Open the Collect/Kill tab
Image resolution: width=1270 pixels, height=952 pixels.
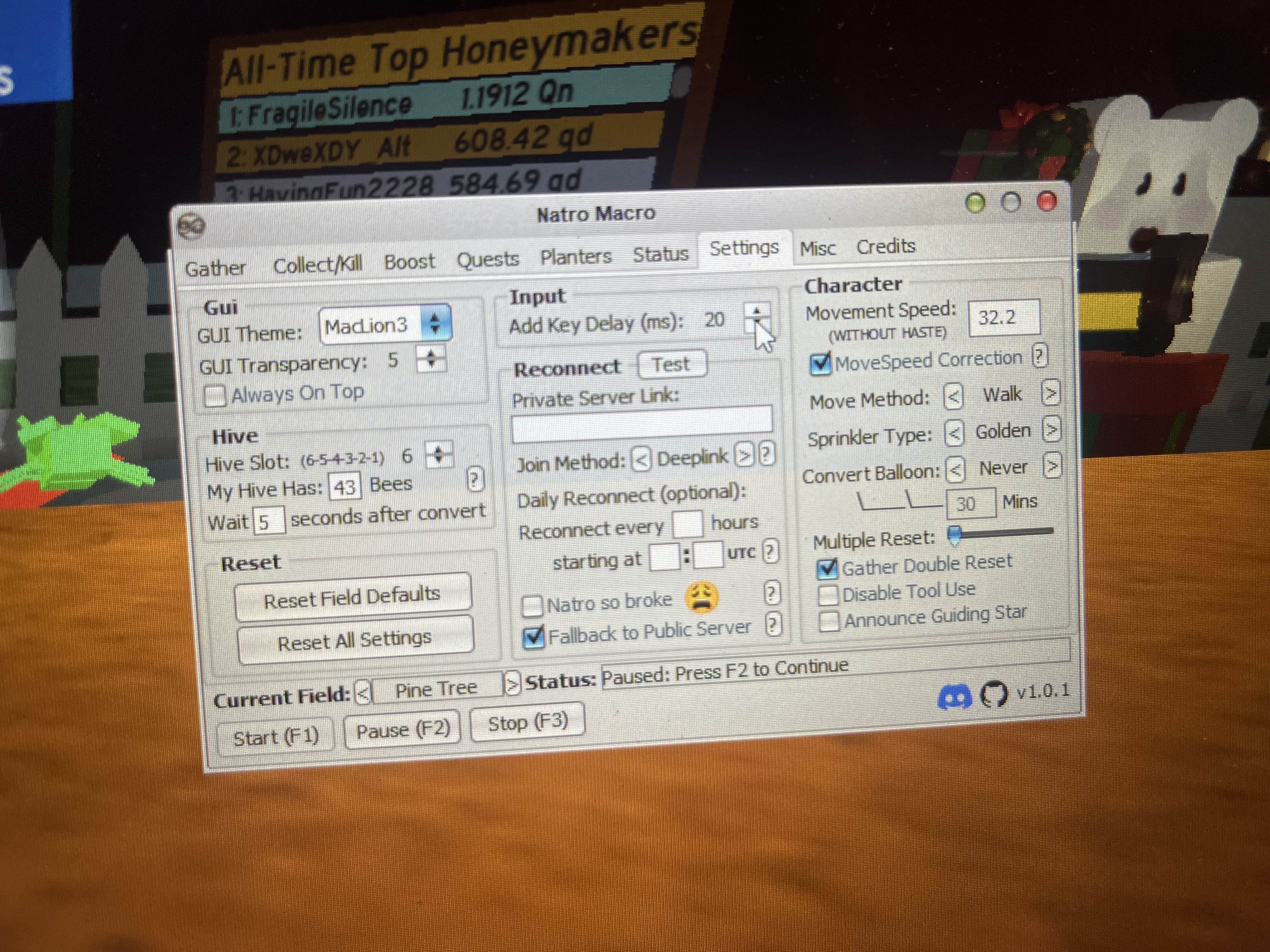coord(317,264)
